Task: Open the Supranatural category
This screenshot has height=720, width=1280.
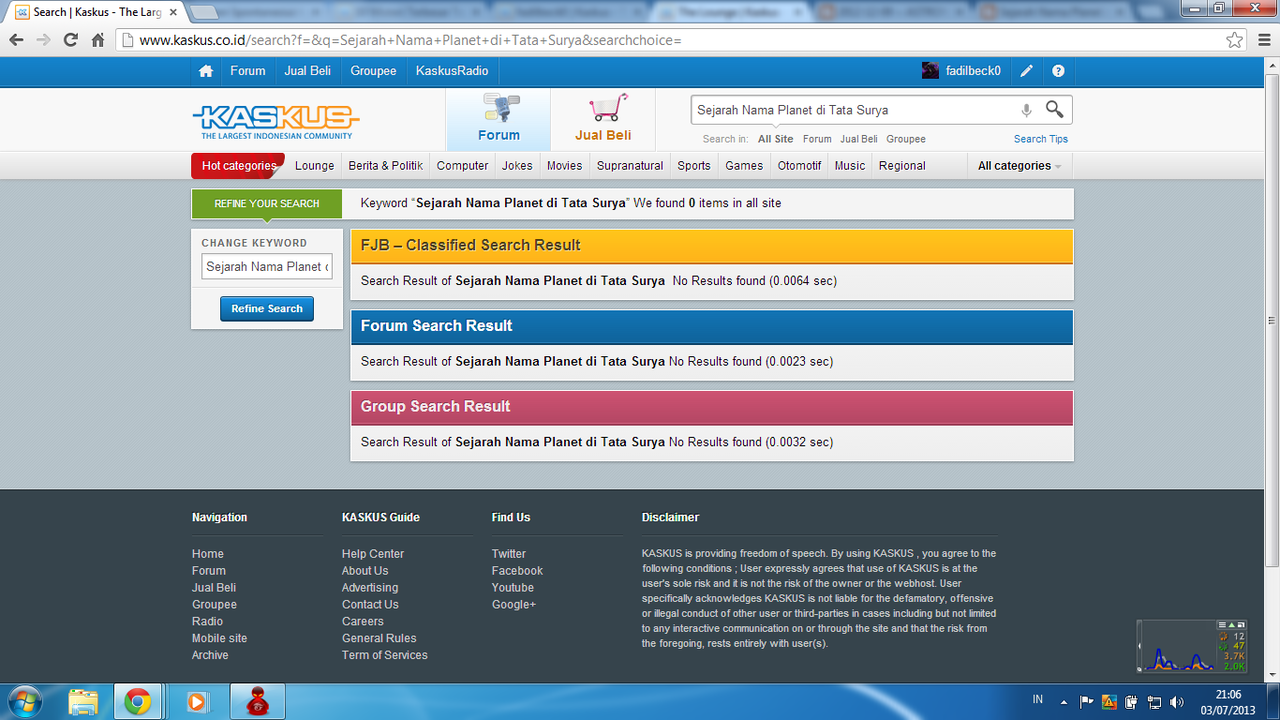Action: 630,166
